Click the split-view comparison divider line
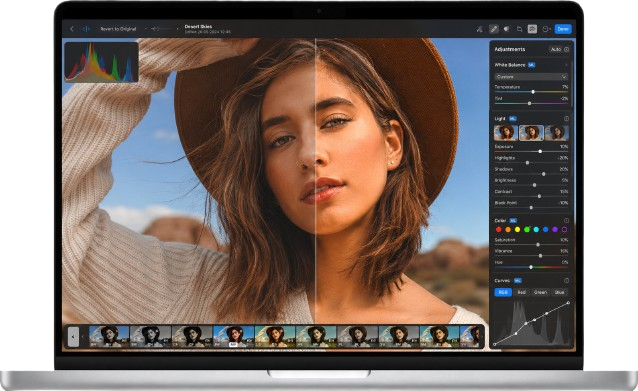638x391 pixels. point(316,181)
